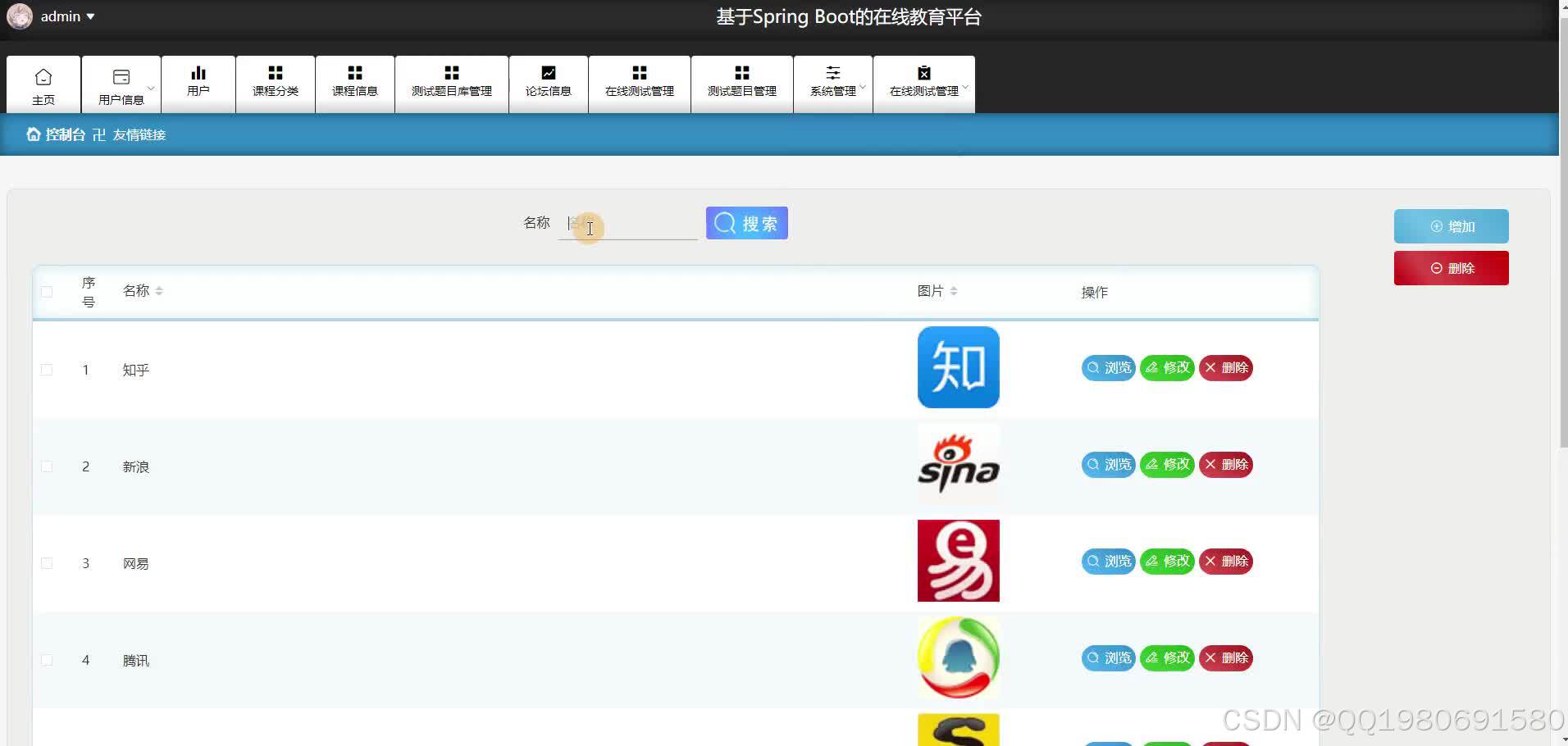The height and width of the screenshot is (746, 1568).
Task: Open the 用户 bar-chart icon menu
Action: (x=198, y=84)
